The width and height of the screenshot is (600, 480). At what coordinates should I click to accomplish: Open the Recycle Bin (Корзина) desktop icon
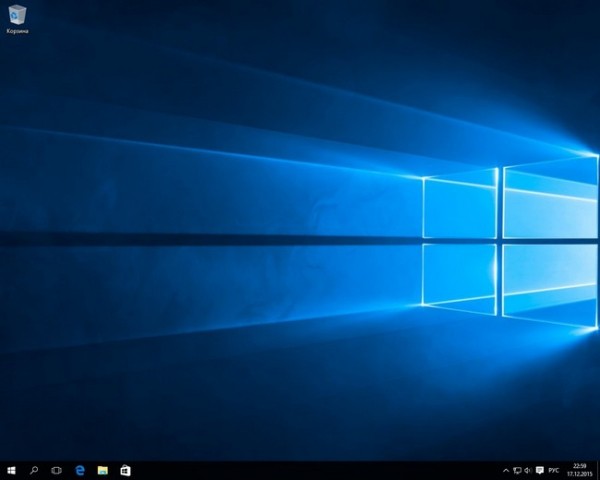[x=17, y=19]
